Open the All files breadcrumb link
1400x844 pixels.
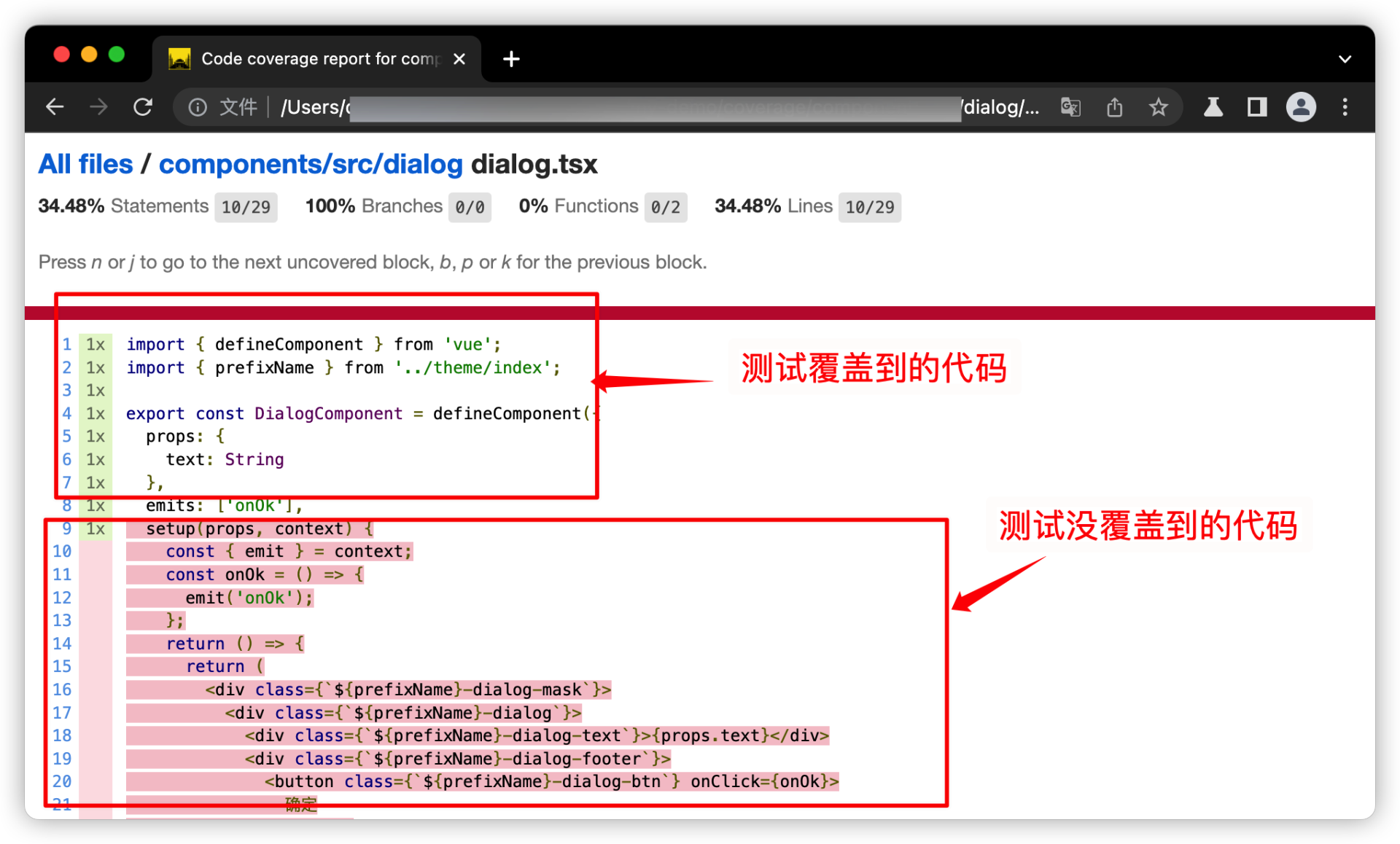pos(85,164)
